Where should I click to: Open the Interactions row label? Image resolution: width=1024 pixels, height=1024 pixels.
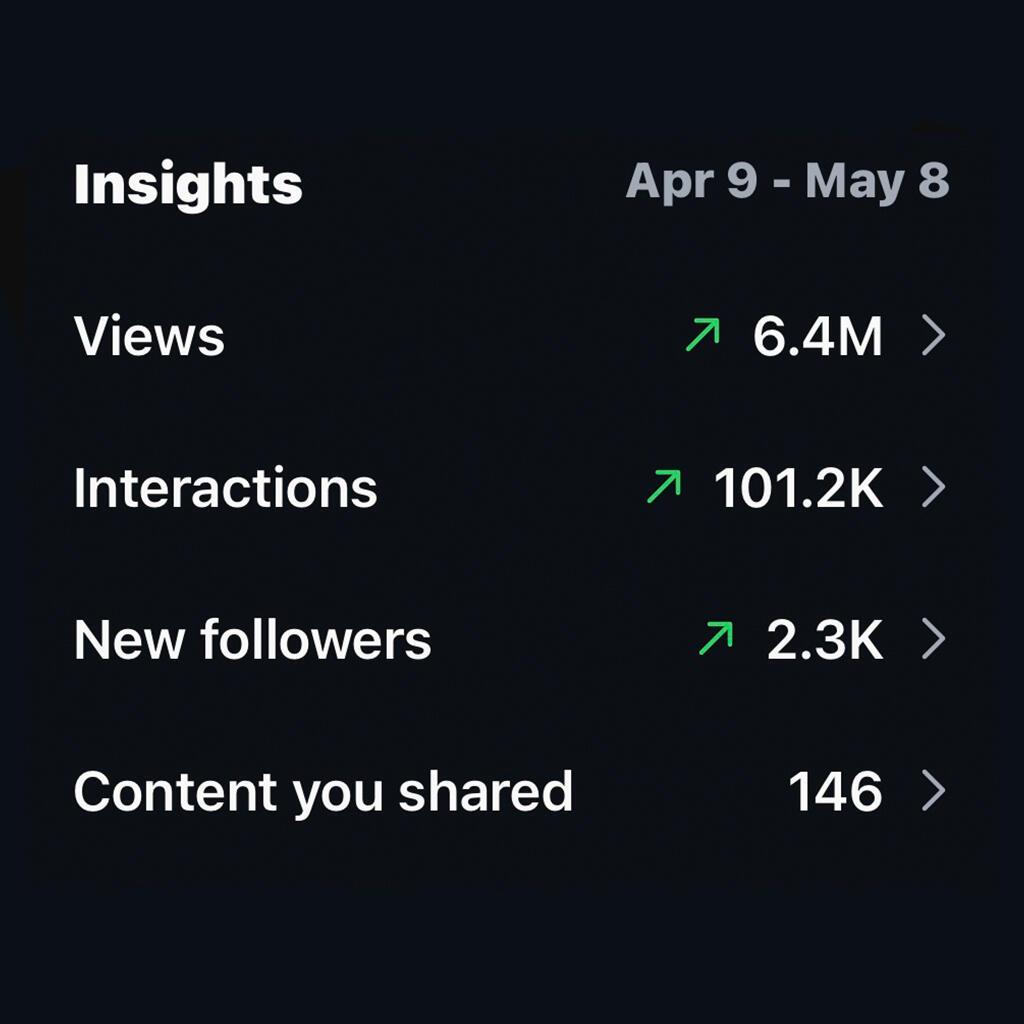point(225,487)
